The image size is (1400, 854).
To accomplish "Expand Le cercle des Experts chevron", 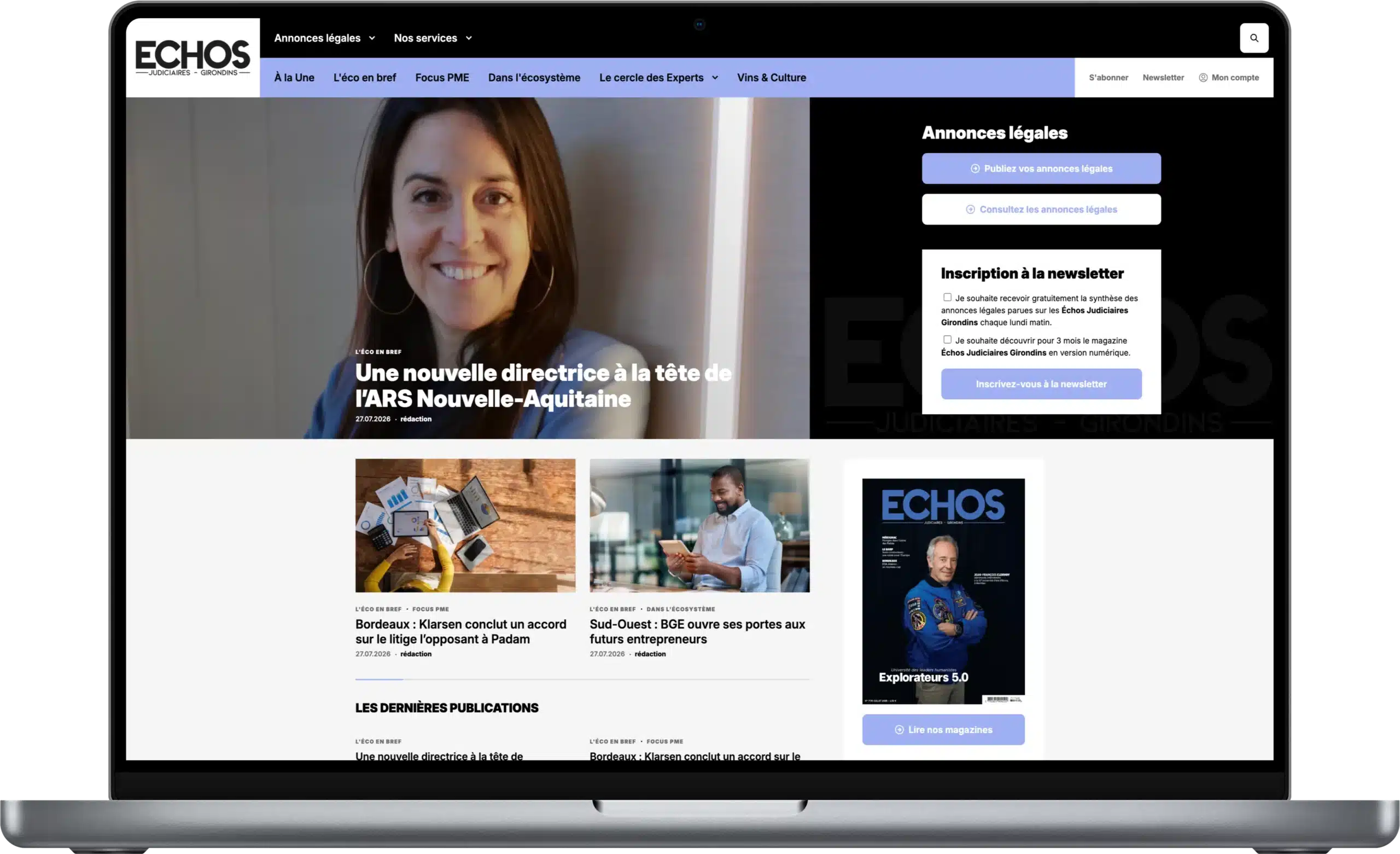I will (x=715, y=78).
